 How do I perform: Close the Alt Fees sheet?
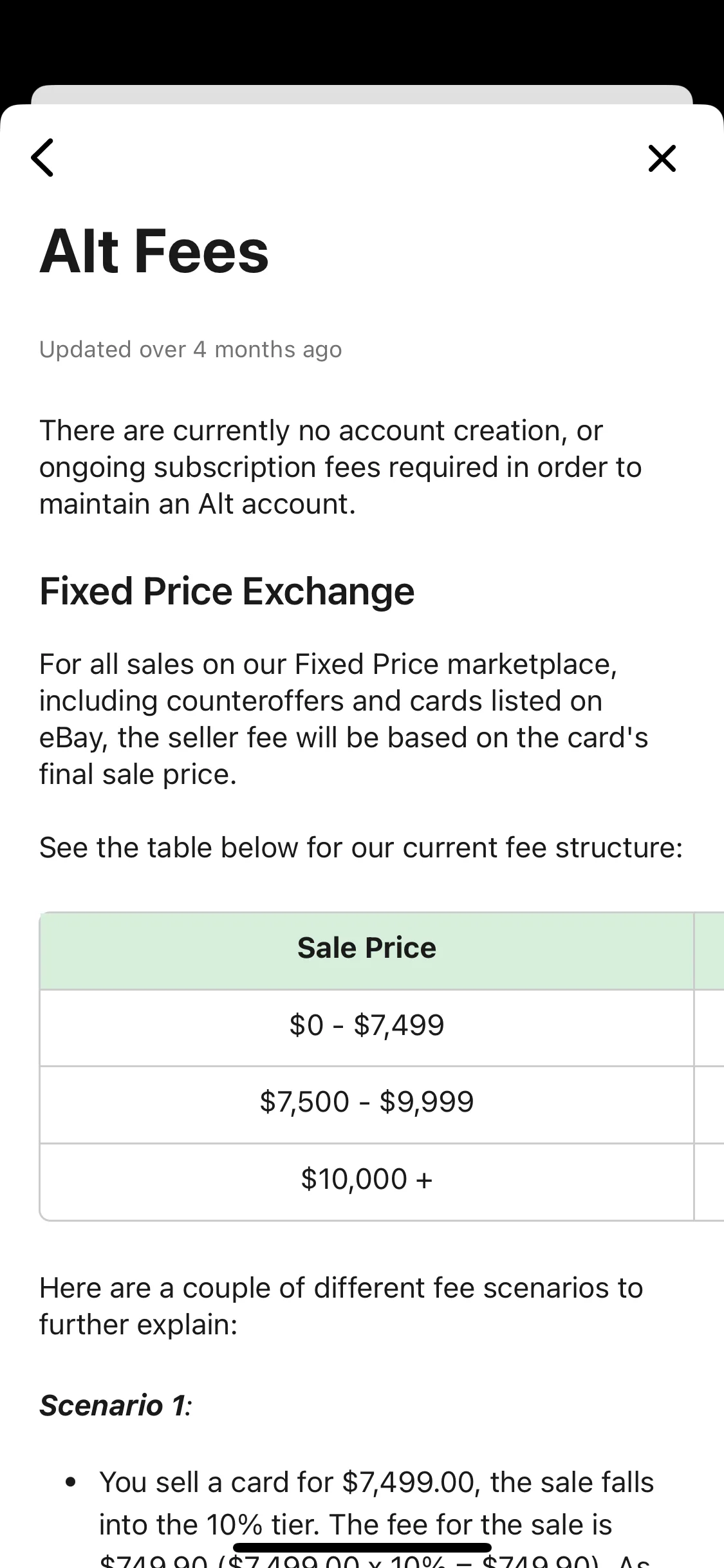click(x=662, y=158)
